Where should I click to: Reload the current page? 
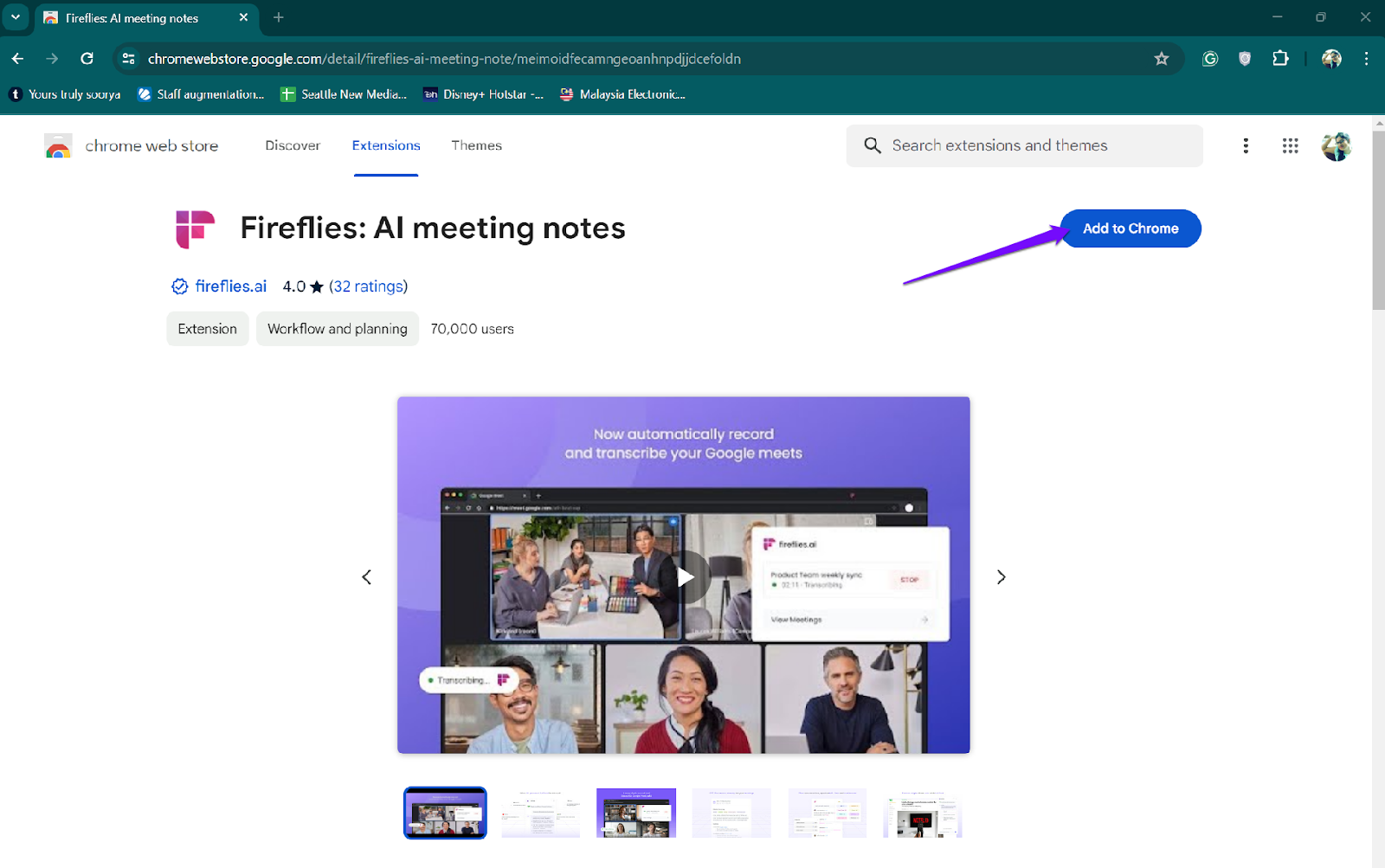pyautogui.click(x=87, y=59)
